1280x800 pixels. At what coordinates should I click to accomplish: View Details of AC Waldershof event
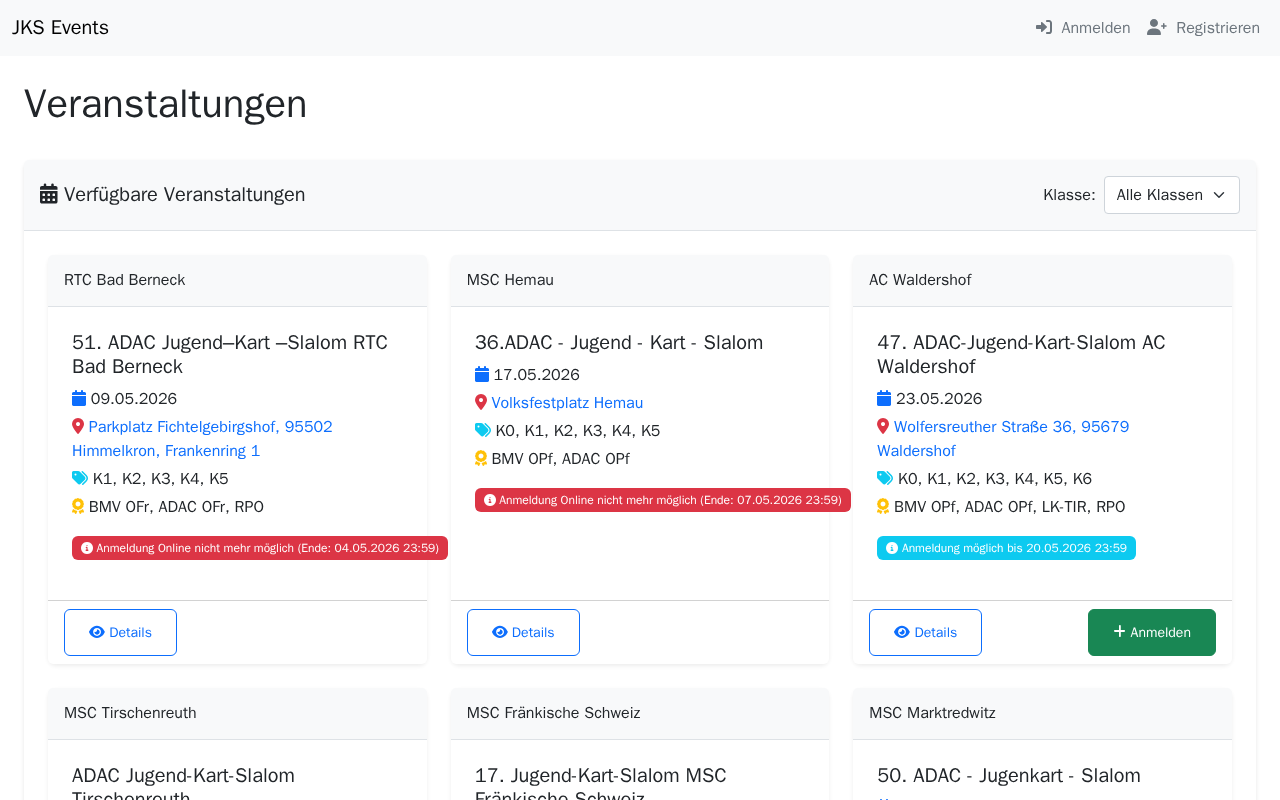point(925,632)
